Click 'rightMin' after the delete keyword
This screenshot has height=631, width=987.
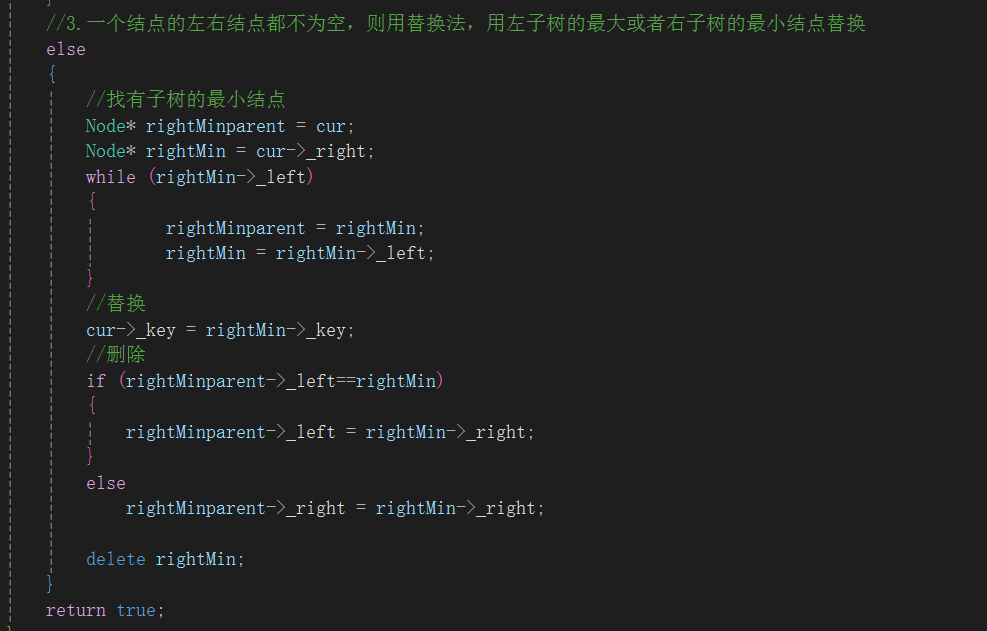195,559
